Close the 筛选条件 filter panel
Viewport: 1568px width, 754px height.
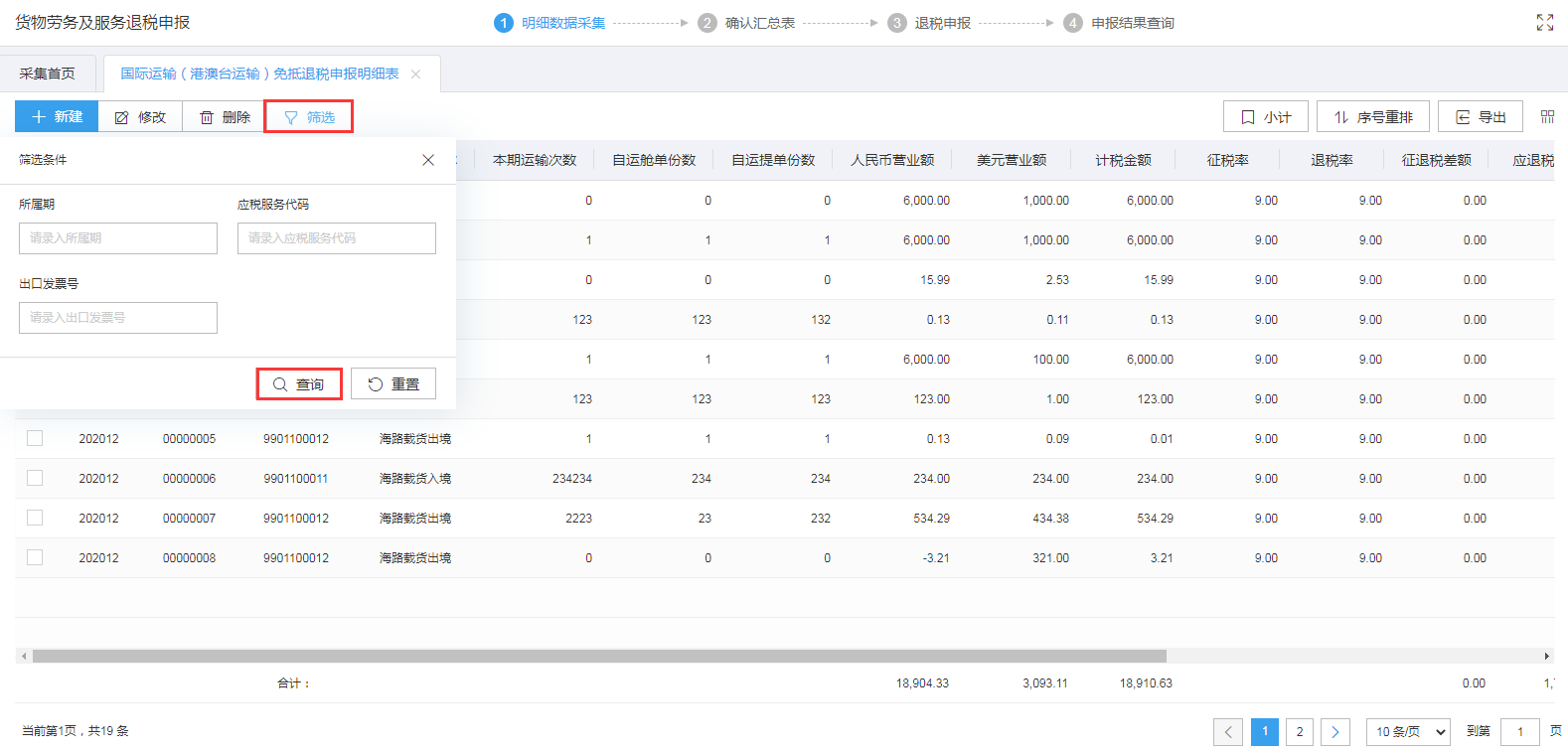428,160
